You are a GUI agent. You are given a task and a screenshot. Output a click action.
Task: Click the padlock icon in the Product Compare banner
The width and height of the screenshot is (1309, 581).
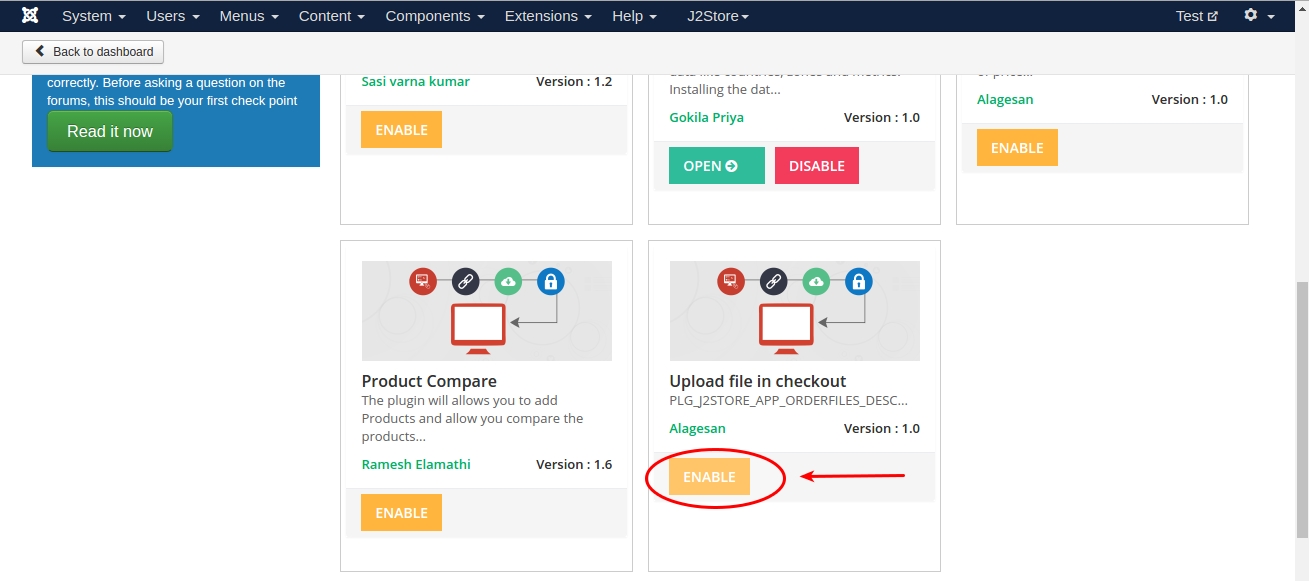(x=550, y=282)
